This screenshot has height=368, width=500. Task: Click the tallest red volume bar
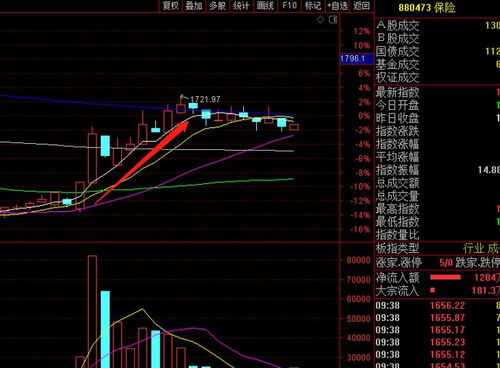click(x=92, y=312)
